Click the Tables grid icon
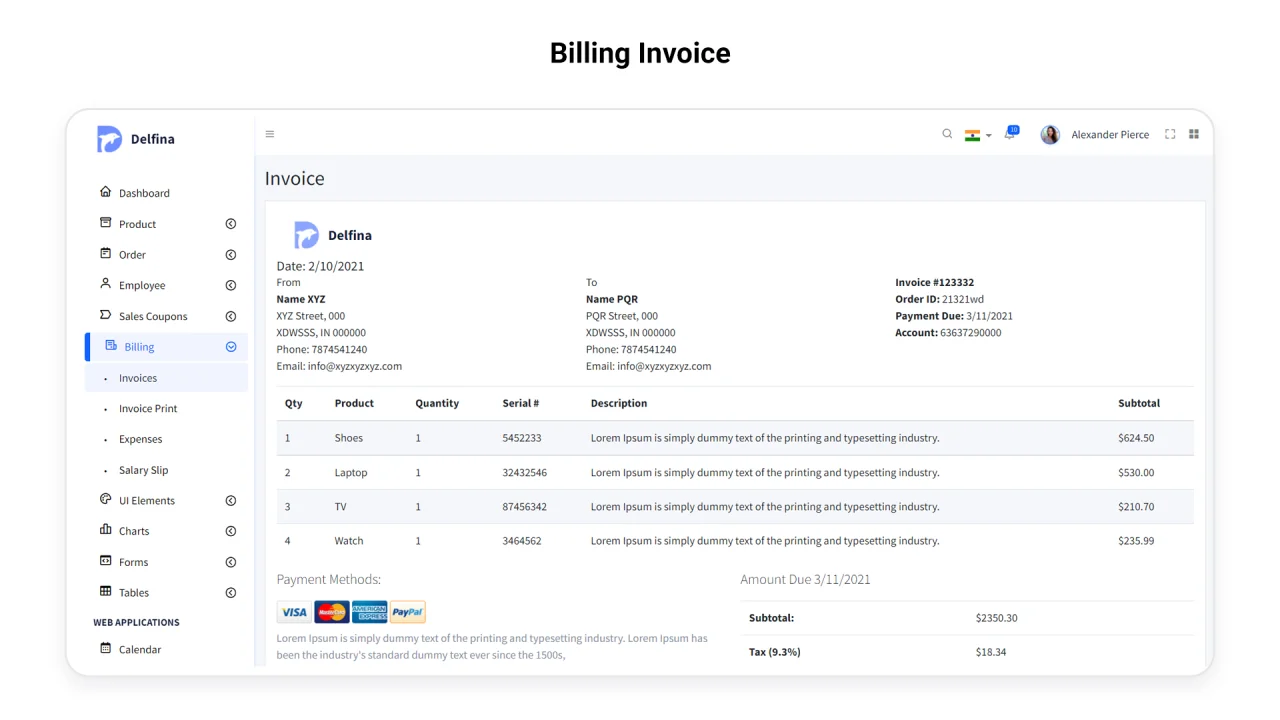 click(x=106, y=592)
